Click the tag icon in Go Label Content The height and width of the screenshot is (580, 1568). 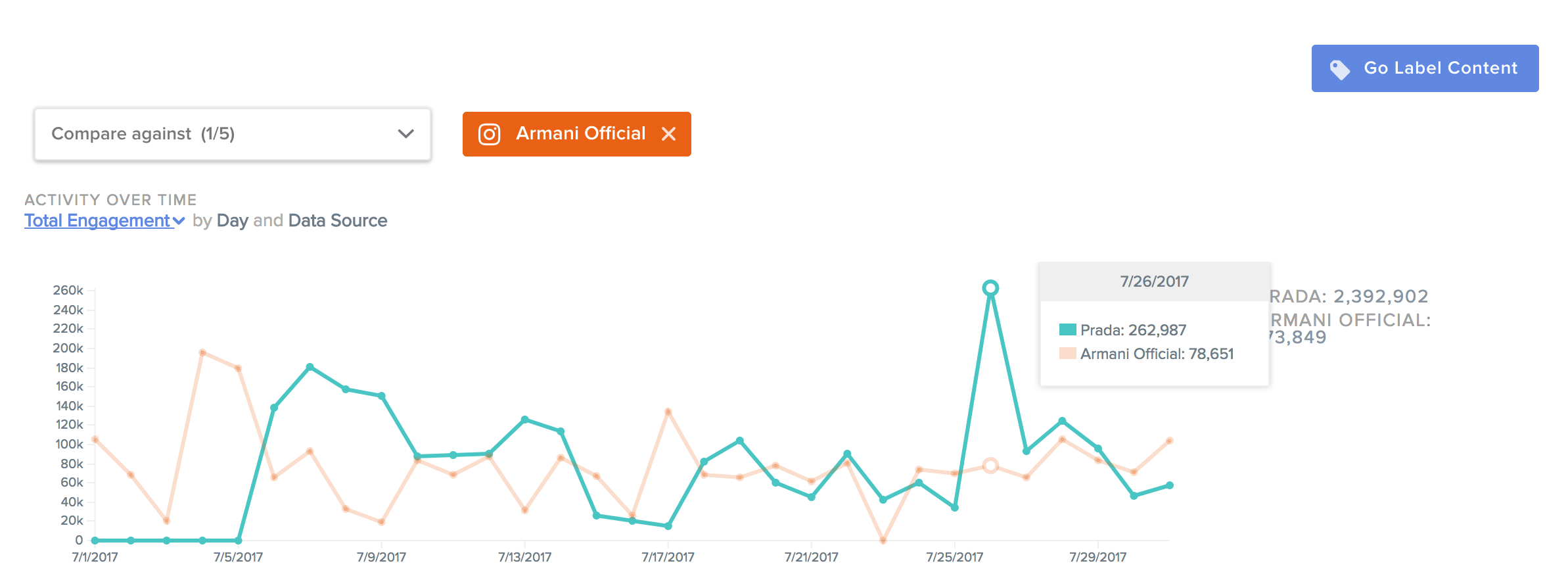1339,69
